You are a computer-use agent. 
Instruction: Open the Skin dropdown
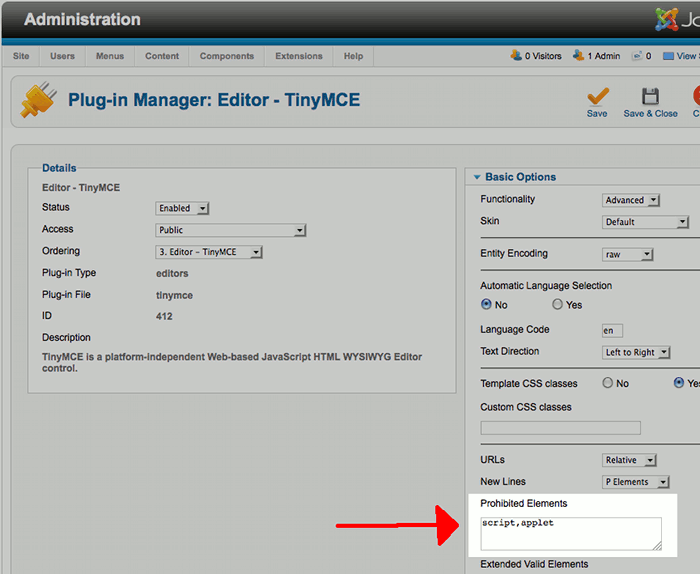pyautogui.click(x=645, y=222)
